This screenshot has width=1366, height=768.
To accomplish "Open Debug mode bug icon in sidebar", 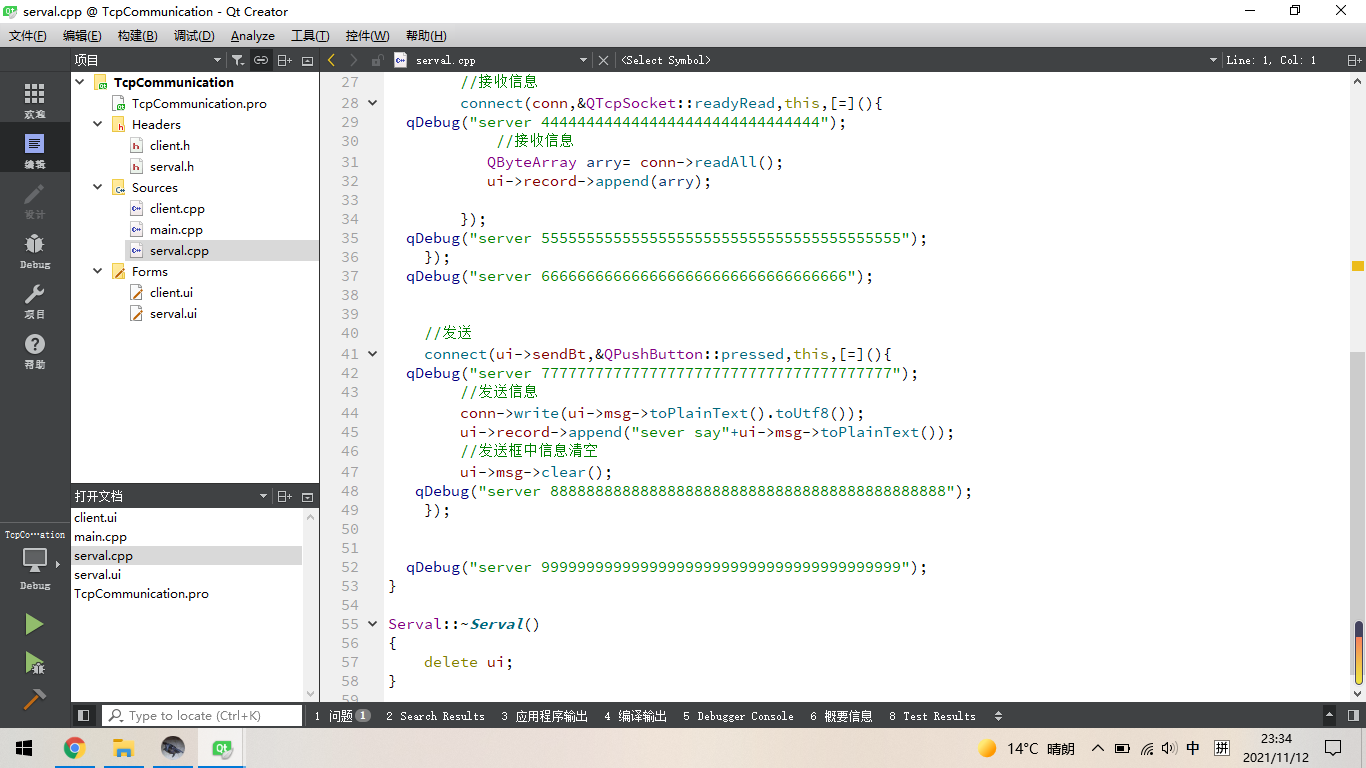I will pyautogui.click(x=34, y=250).
